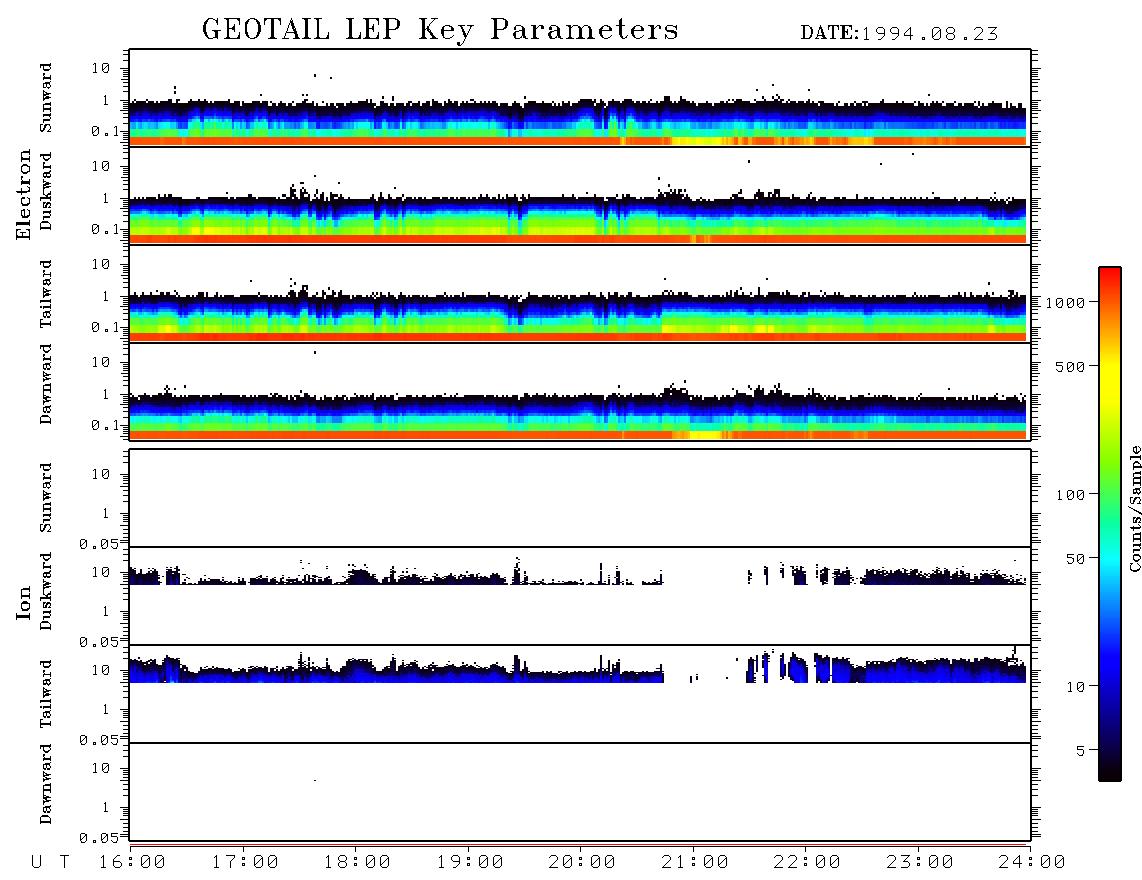Click the '21:00' time tick label

[x=695, y=862]
